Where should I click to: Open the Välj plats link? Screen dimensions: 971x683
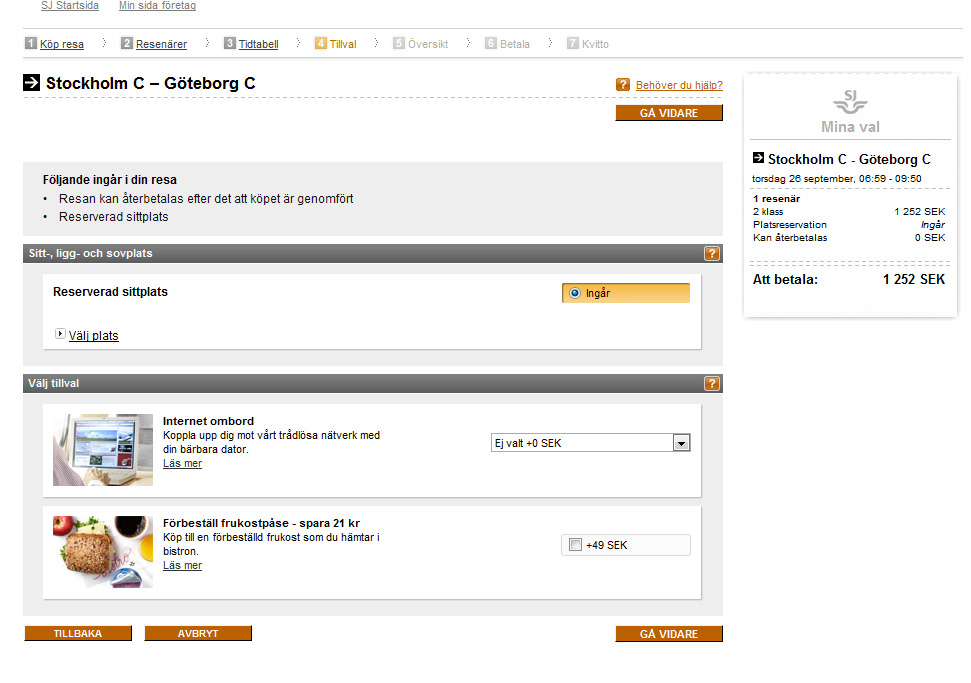pyautogui.click(x=94, y=336)
